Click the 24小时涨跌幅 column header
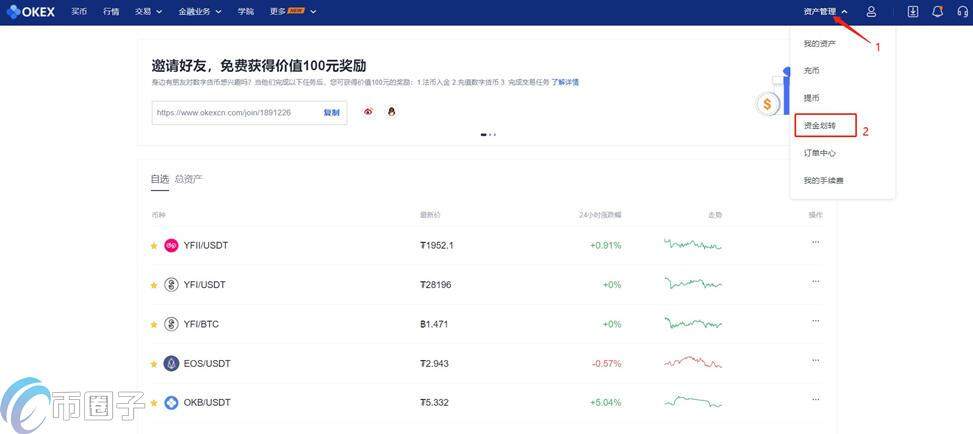Screen dimensions: 973x434 click(x=599, y=215)
